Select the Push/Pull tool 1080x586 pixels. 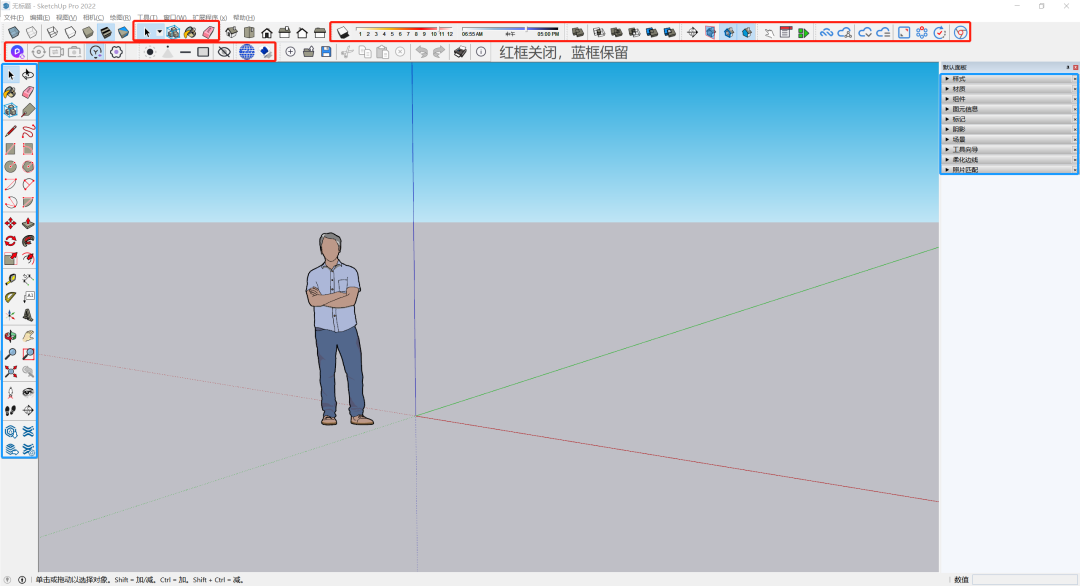(28, 223)
